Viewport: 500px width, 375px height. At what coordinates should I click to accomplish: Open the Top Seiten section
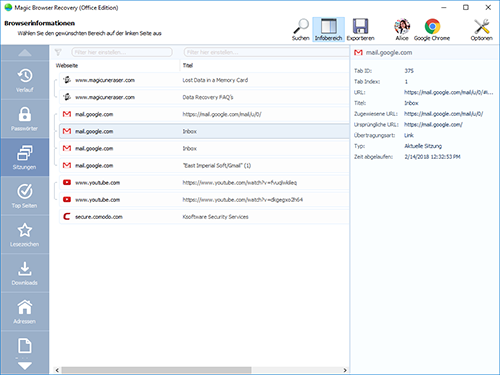click(x=25, y=196)
